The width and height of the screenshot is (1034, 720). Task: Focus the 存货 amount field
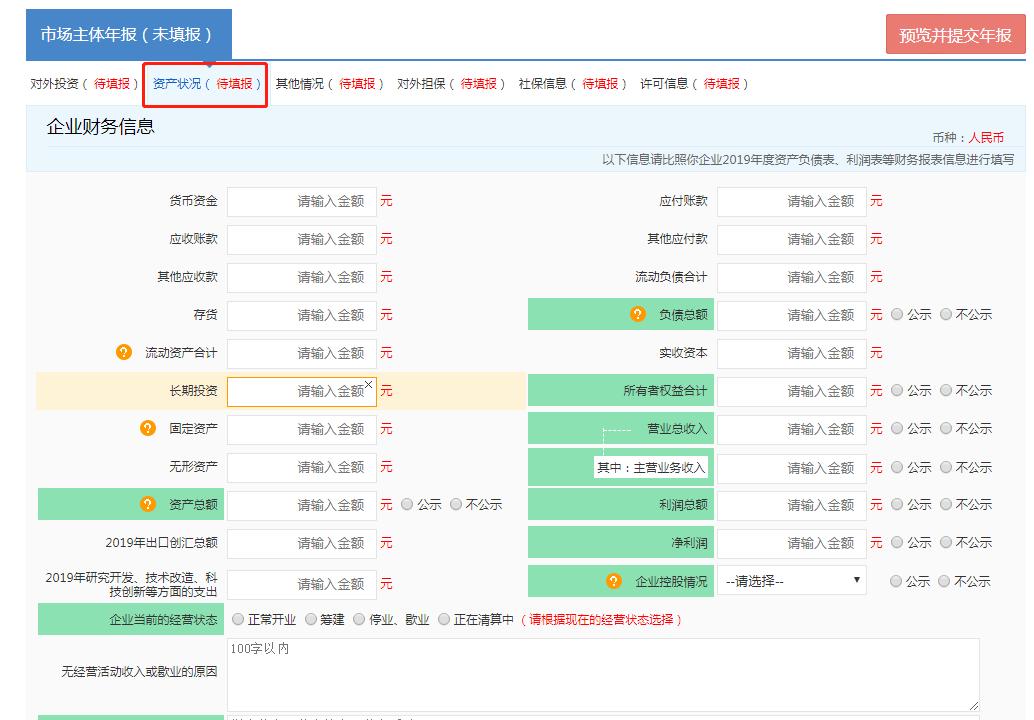coord(302,315)
